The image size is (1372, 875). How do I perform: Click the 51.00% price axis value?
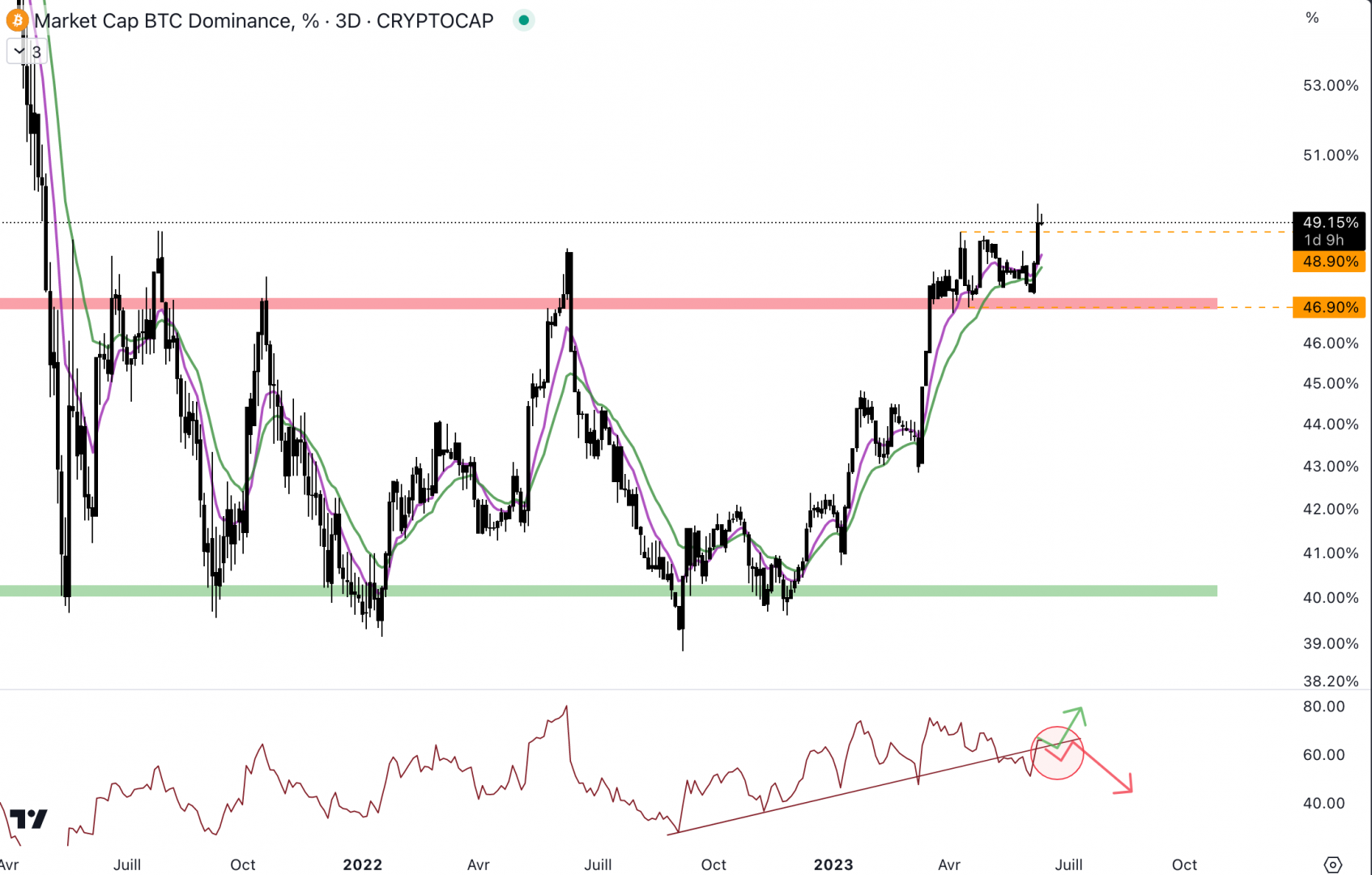tap(1330, 155)
